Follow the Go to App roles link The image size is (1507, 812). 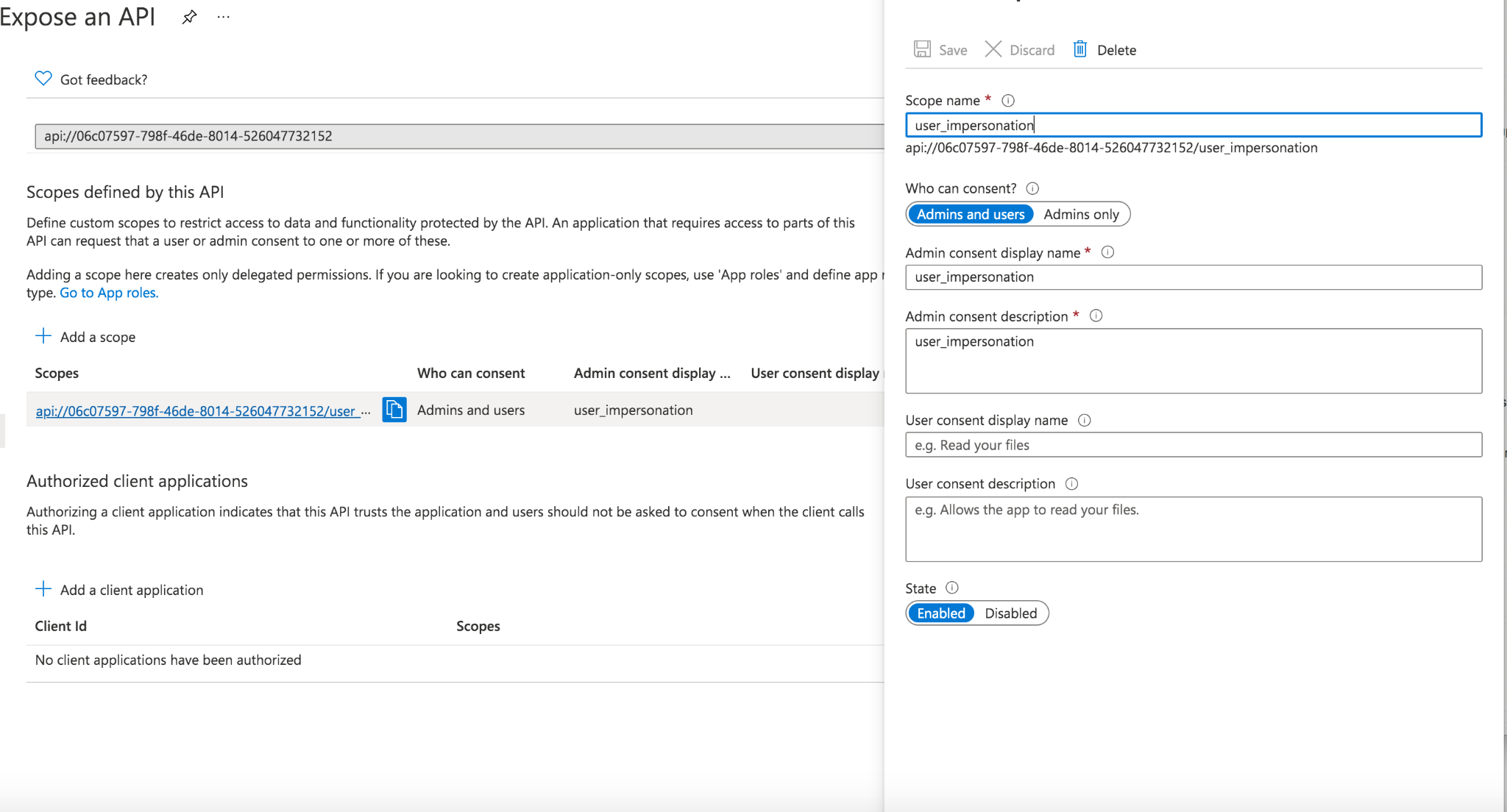coord(109,293)
